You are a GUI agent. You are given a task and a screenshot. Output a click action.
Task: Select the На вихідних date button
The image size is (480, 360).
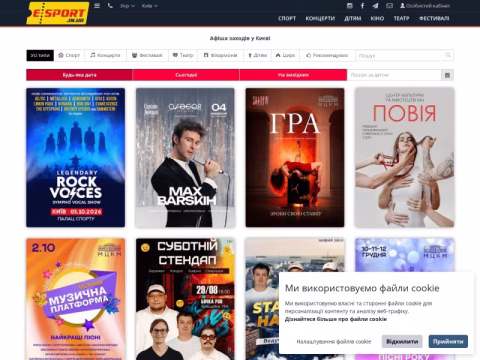pyautogui.click(x=293, y=75)
